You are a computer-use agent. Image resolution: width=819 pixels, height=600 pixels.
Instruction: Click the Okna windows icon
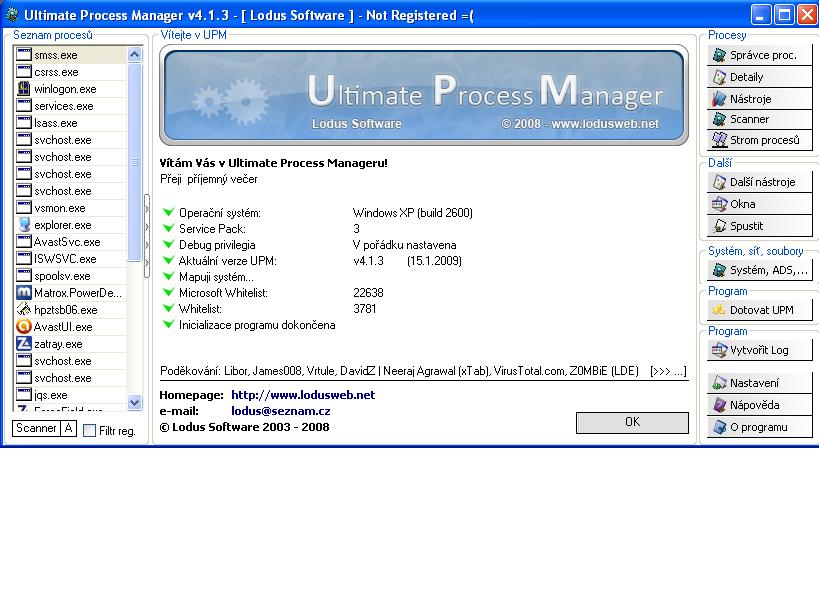[719, 204]
